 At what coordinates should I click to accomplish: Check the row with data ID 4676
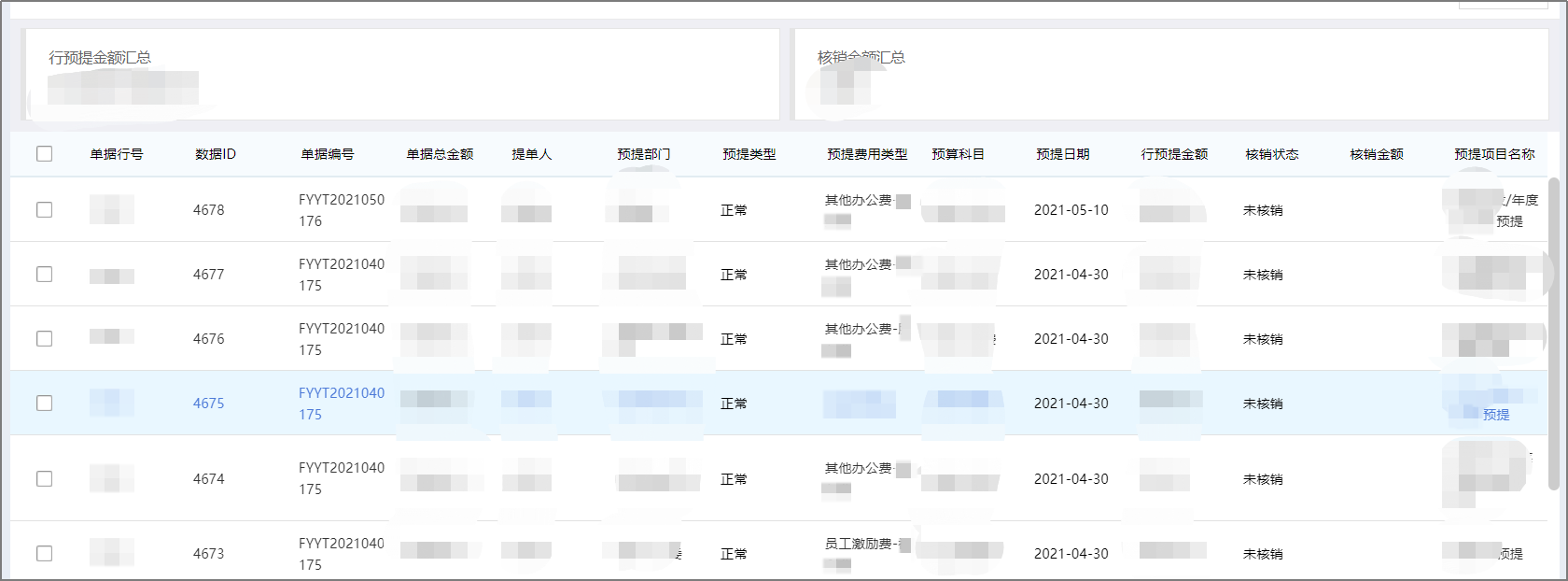pos(44,339)
